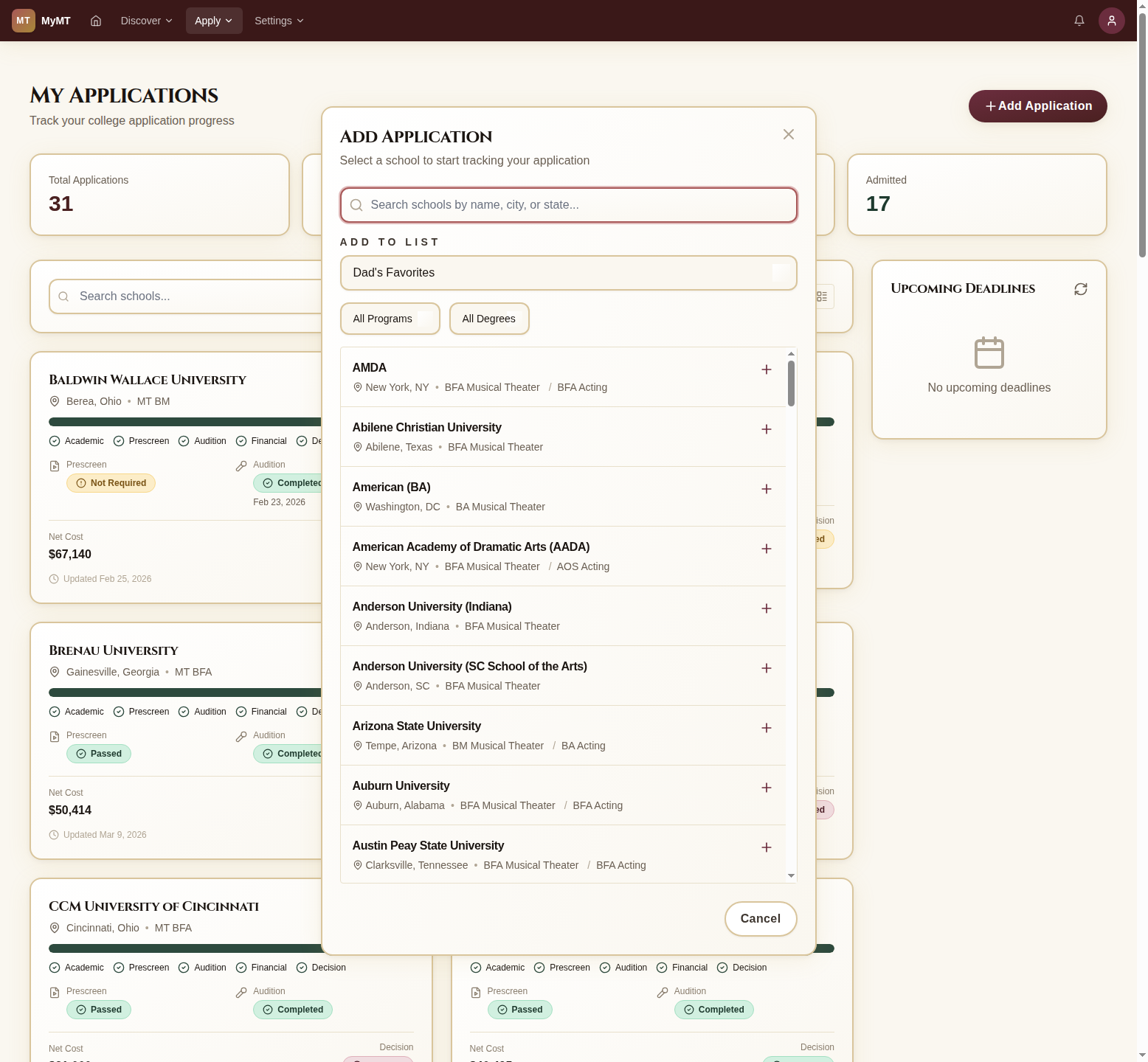Add Auburn University via plus icon
The width and height of the screenshot is (1148, 1062).
[x=766, y=788]
